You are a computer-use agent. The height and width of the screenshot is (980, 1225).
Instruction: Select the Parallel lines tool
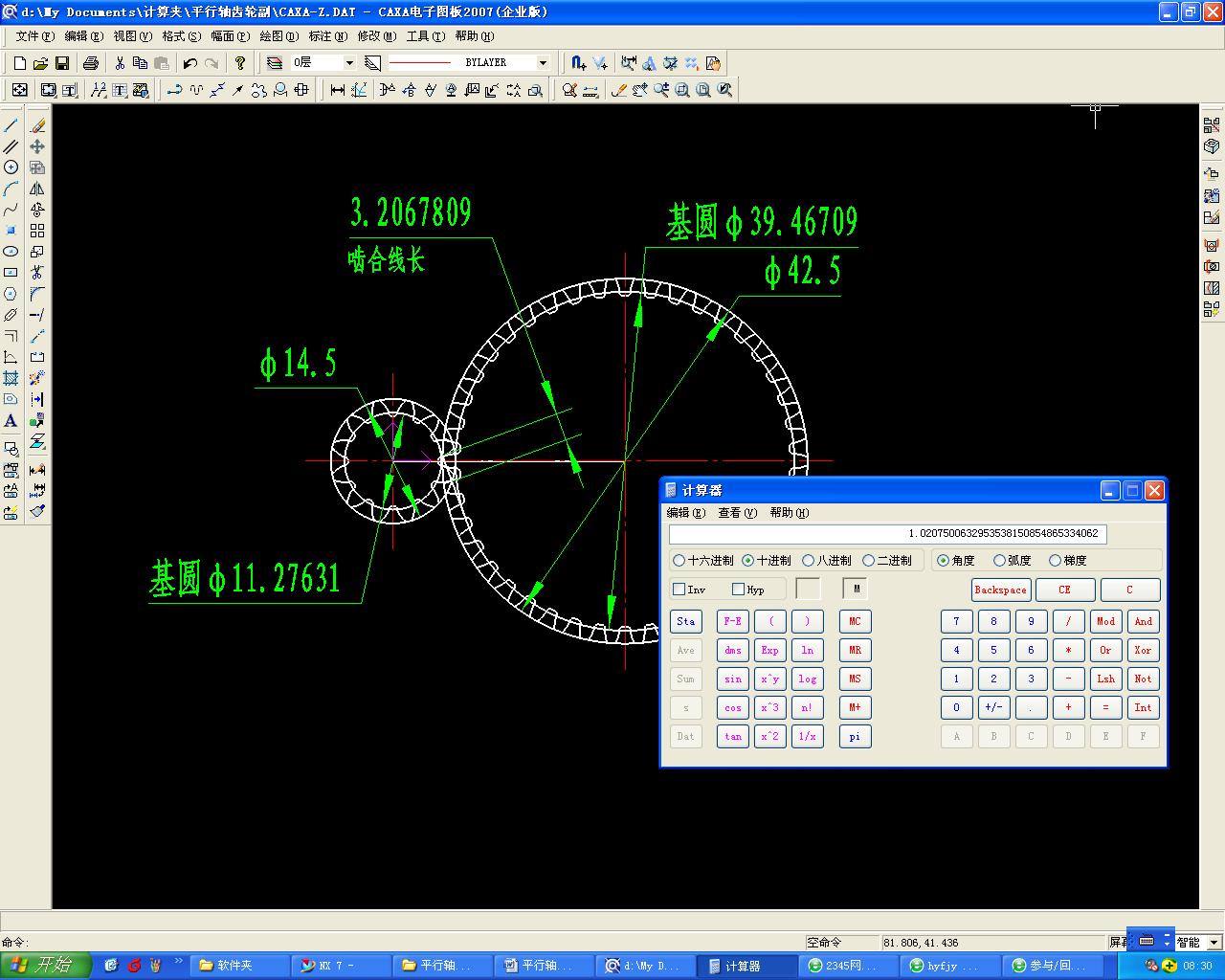coord(11,146)
